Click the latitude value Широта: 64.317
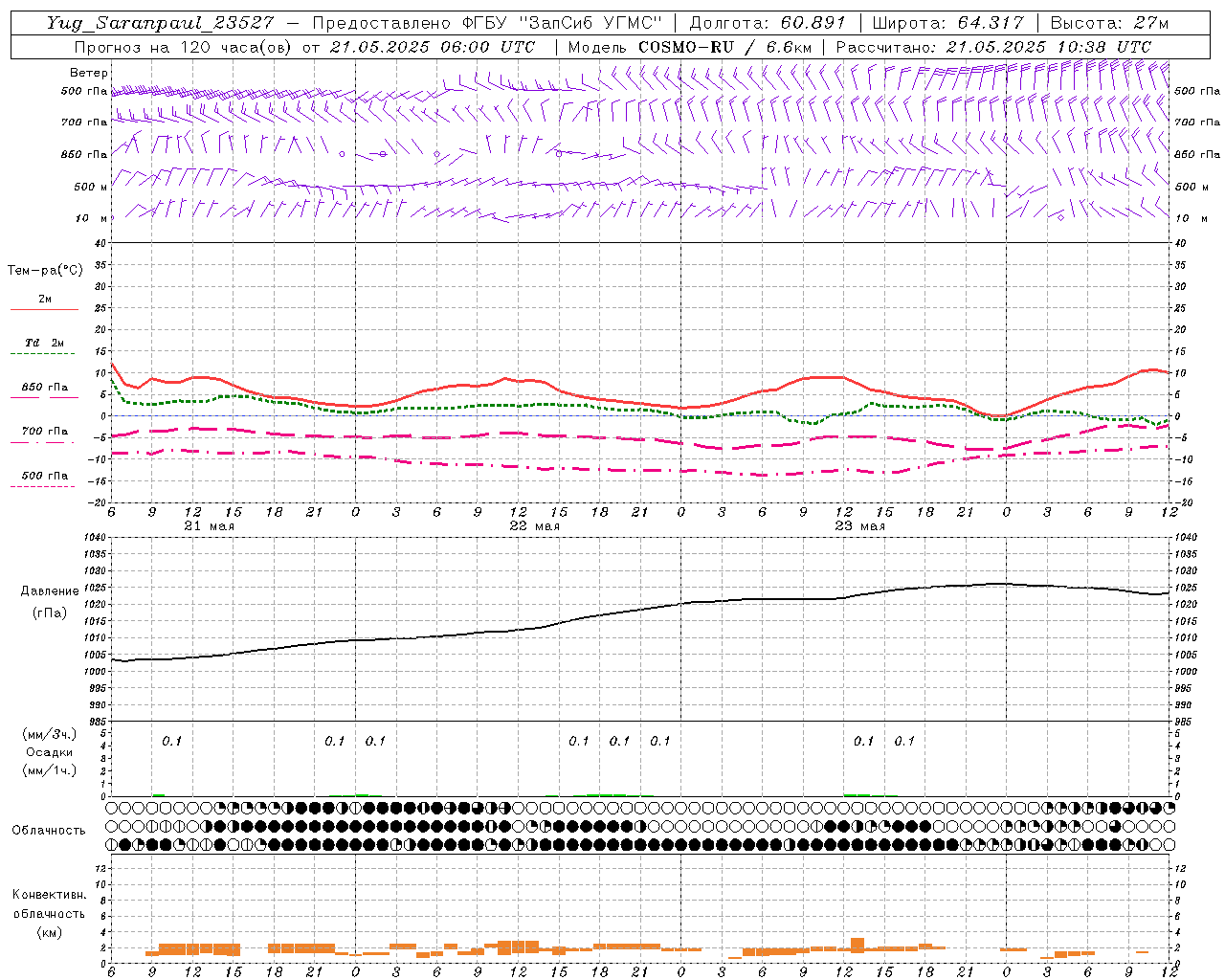Viewport: 1225px width, 980px height. coord(948,23)
